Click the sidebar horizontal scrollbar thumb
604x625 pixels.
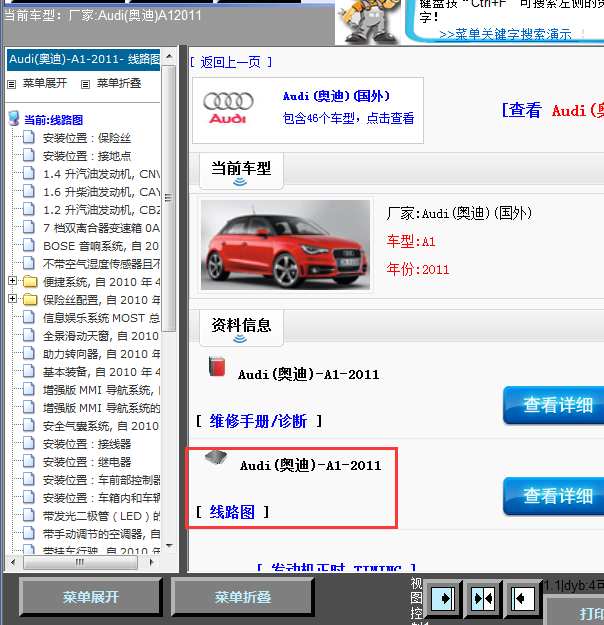pos(81,563)
